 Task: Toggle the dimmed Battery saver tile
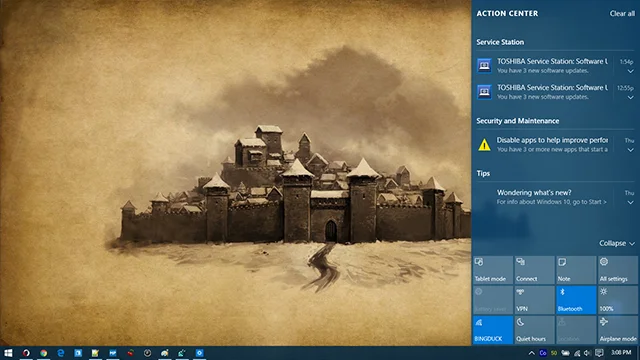(x=493, y=300)
